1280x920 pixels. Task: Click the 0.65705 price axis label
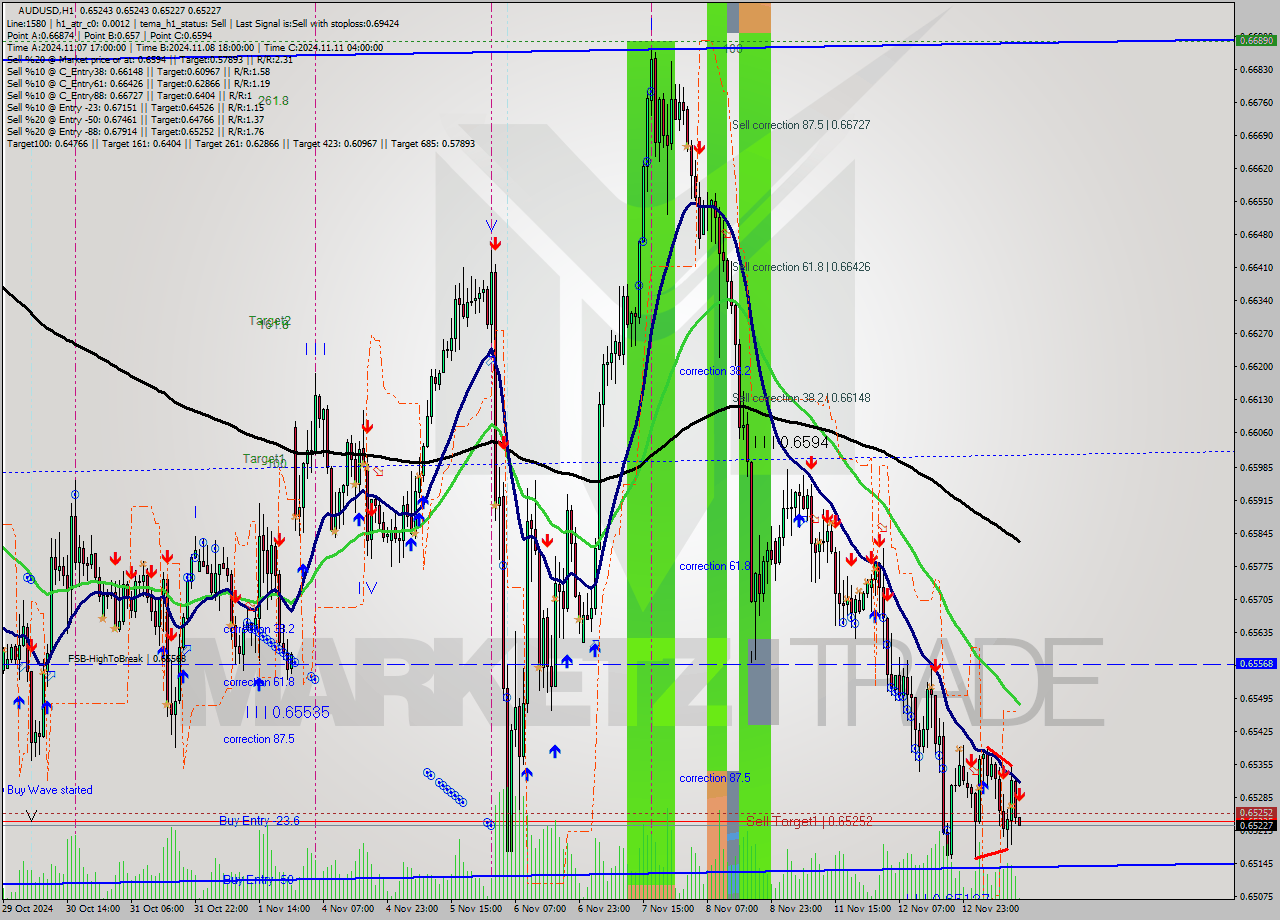click(x=1257, y=599)
